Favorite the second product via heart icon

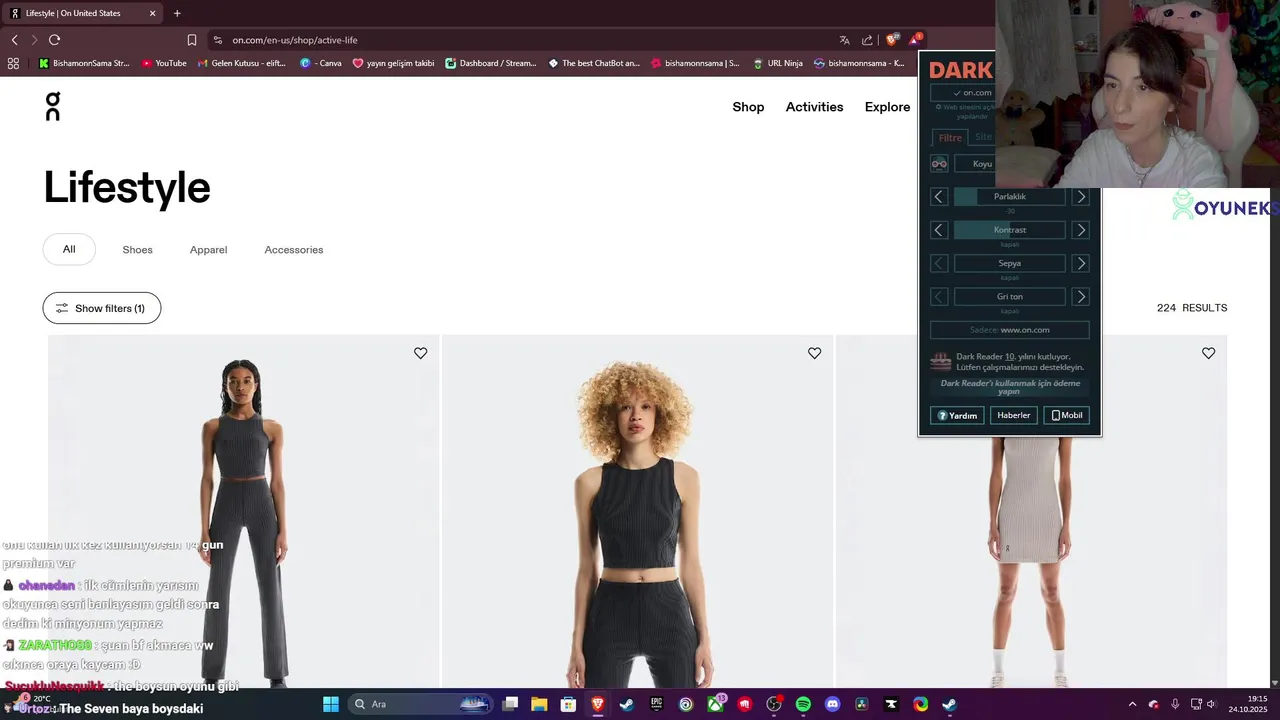coord(814,353)
